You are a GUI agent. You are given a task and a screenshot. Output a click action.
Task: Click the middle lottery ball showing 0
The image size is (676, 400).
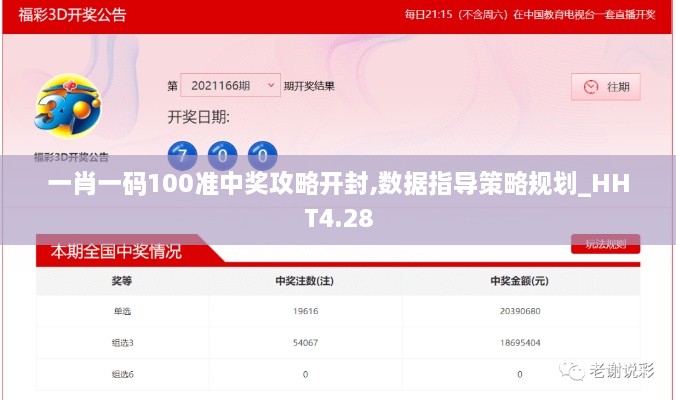click(222, 155)
